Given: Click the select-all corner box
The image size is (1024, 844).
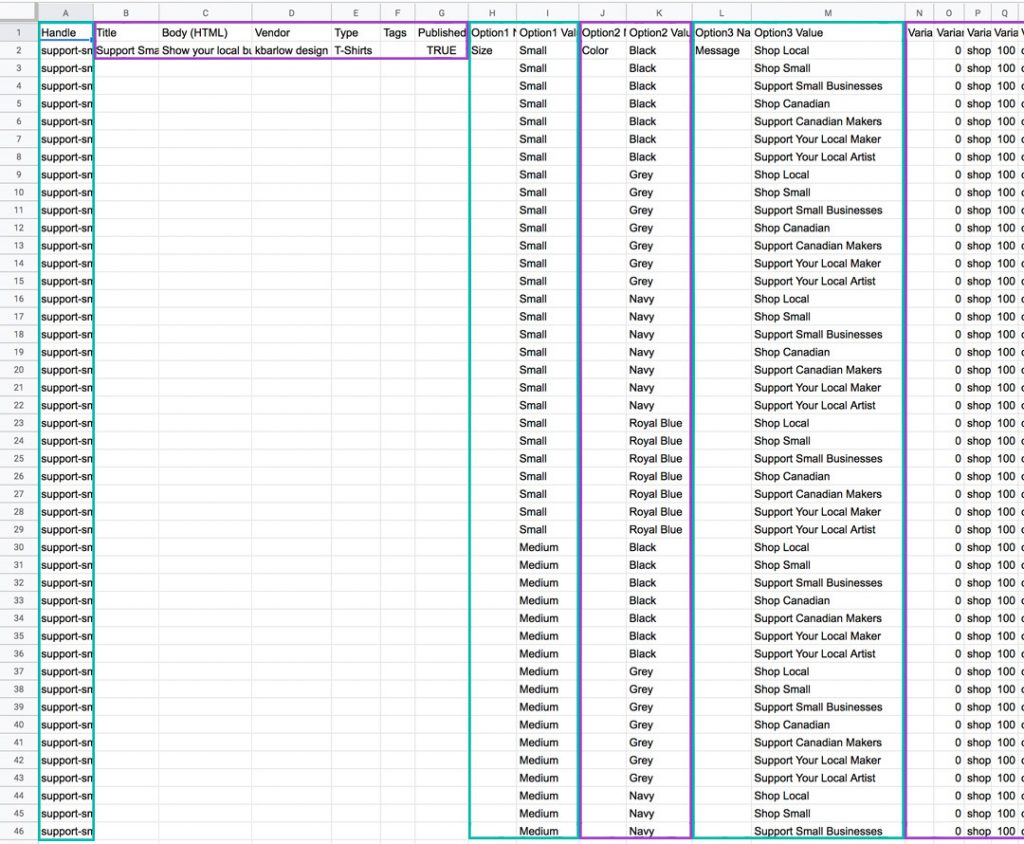Looking at the screenshot, I should (18, 11).
